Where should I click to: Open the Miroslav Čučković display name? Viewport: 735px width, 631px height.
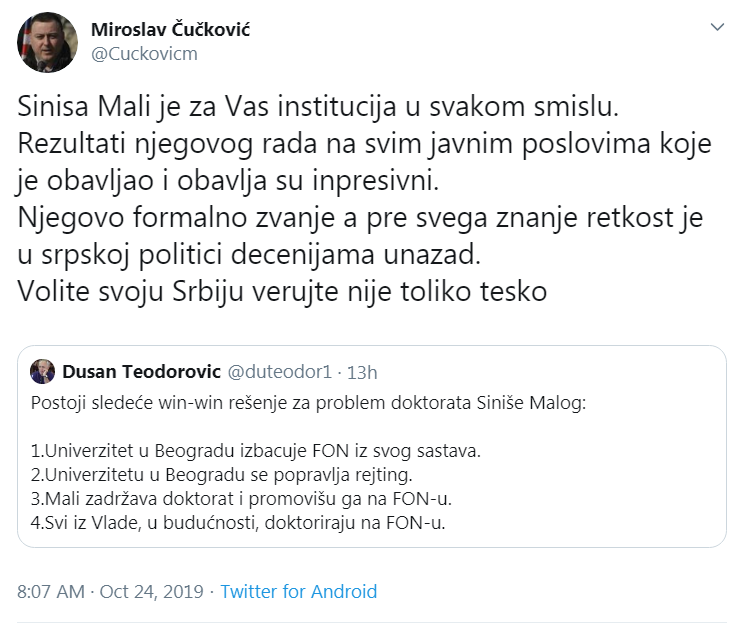click(170, 29)
